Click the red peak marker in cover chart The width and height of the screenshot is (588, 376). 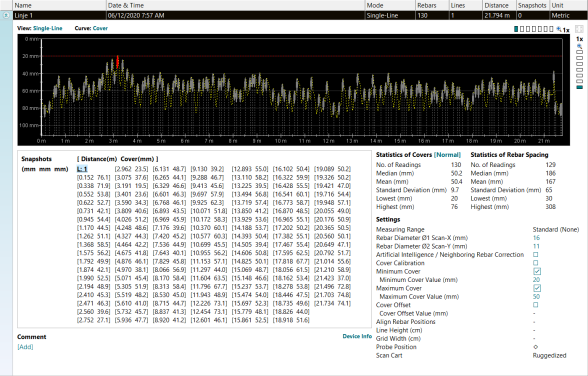click(x=118, y=62)
